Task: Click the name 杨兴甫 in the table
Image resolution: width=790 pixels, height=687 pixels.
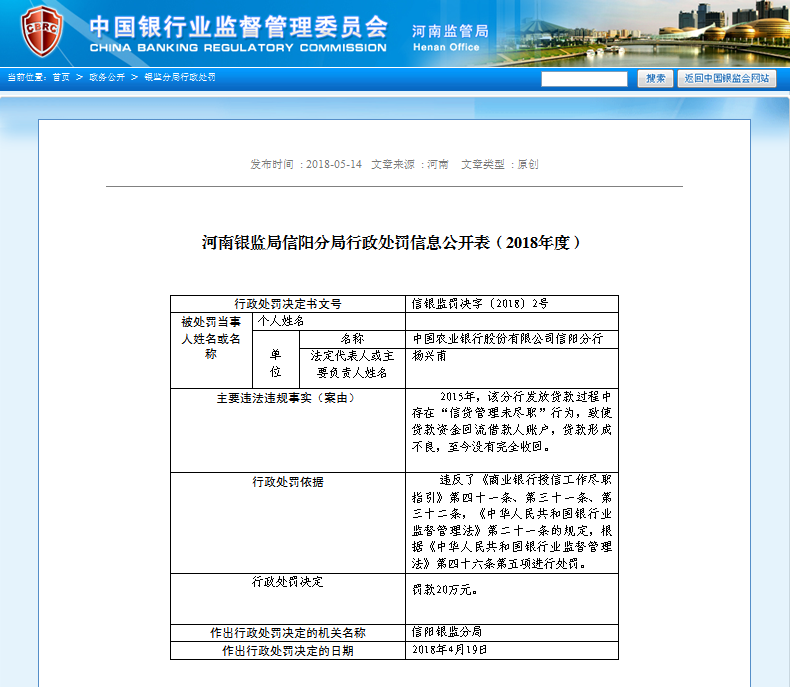Action: pyautogui.click(x=430, y=356)
